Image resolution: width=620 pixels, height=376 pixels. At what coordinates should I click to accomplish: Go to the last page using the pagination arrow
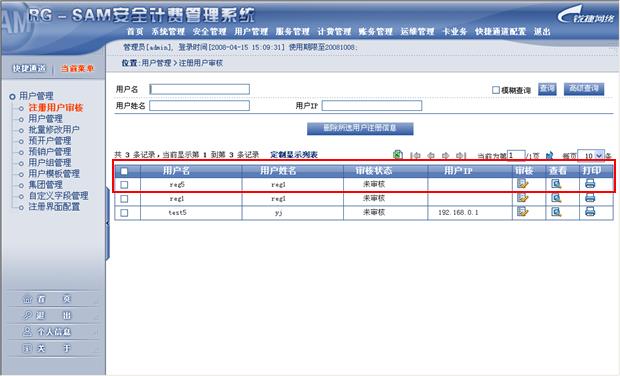click(461, 156)
